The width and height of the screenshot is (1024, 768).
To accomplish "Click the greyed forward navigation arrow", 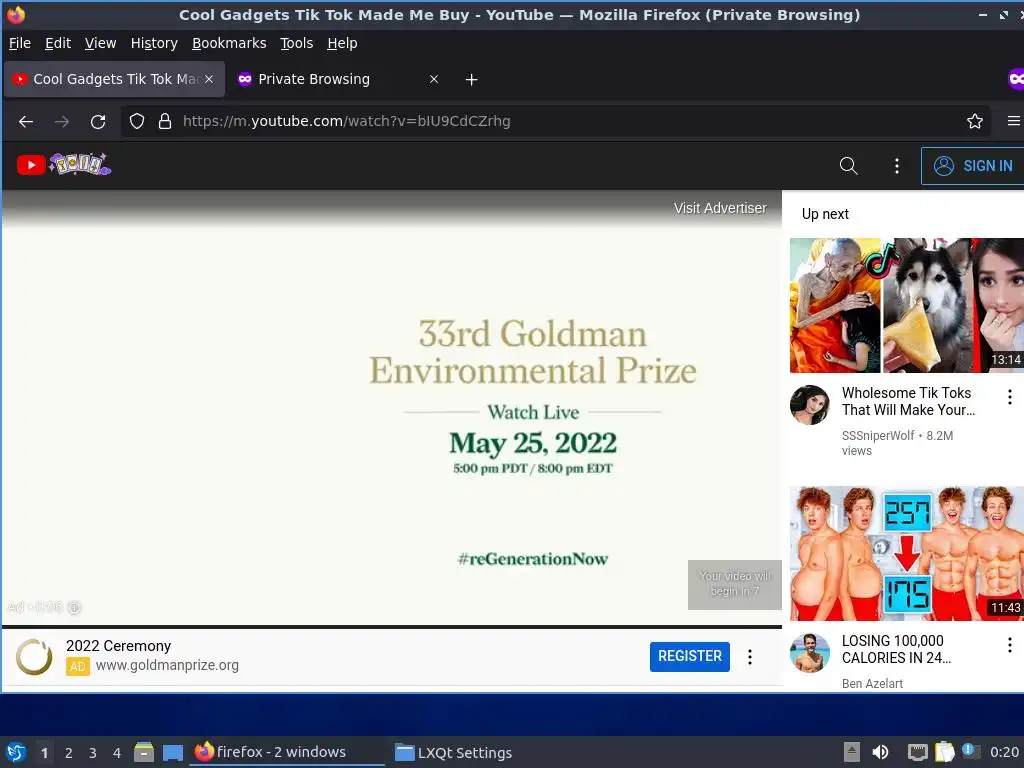I will click(62, 121).
